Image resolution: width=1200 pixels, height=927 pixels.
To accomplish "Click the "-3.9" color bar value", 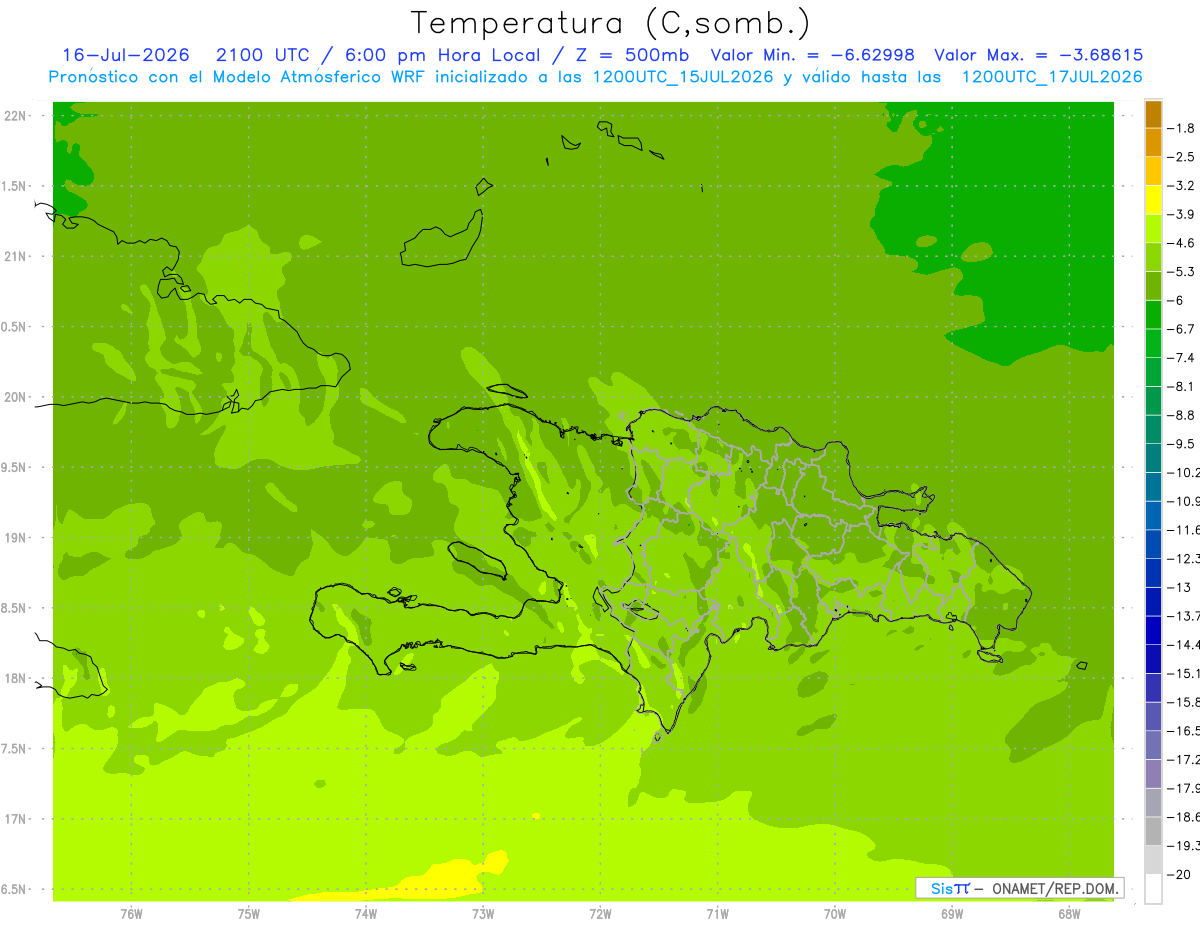I will [1183, 214].
